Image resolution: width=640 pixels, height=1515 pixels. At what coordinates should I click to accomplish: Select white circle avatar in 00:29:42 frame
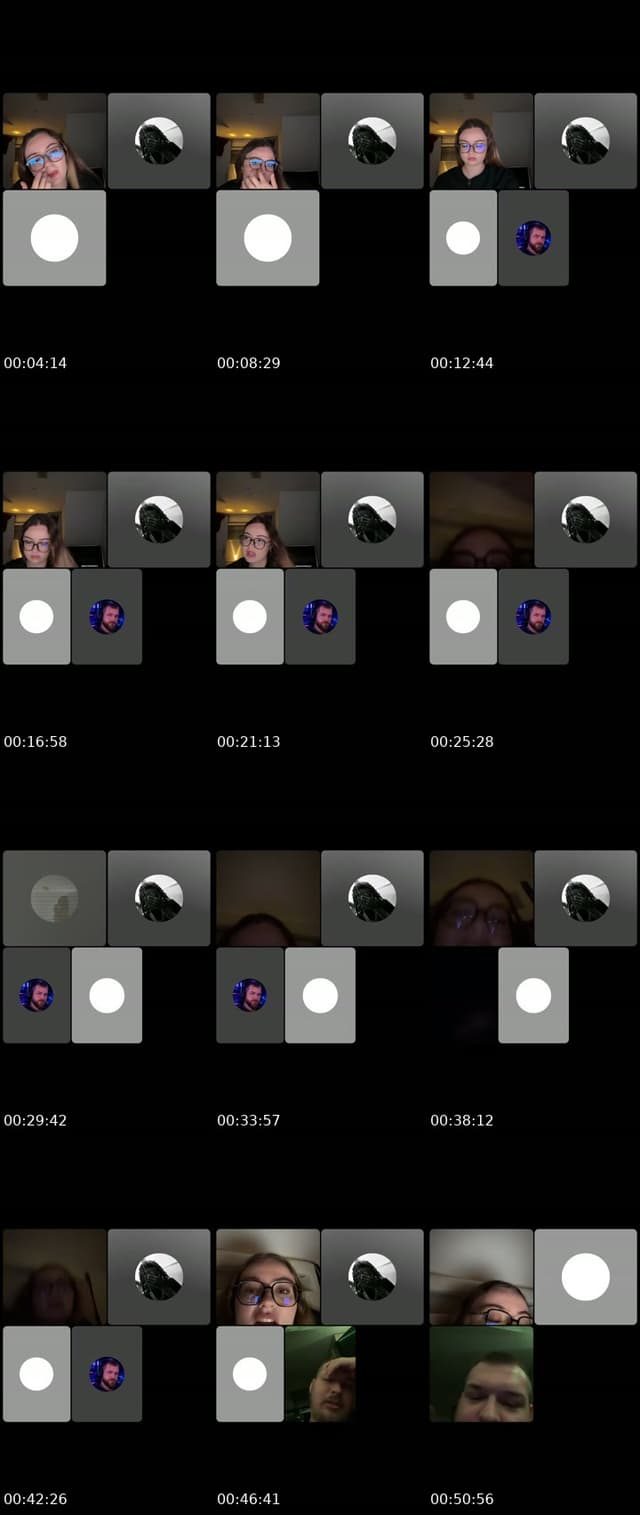click(x=107, y=995)
